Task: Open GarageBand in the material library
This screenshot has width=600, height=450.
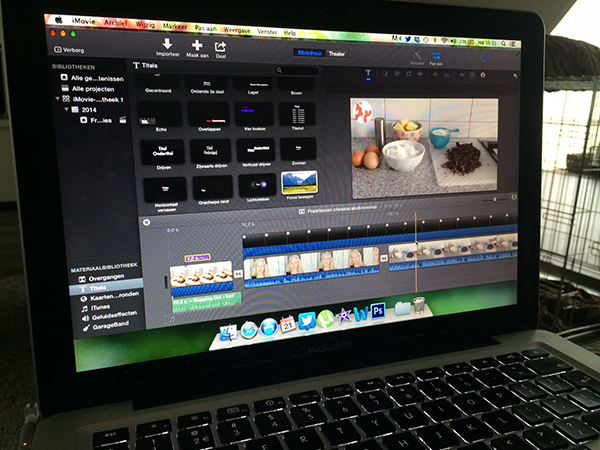Action: pos(106,326)
